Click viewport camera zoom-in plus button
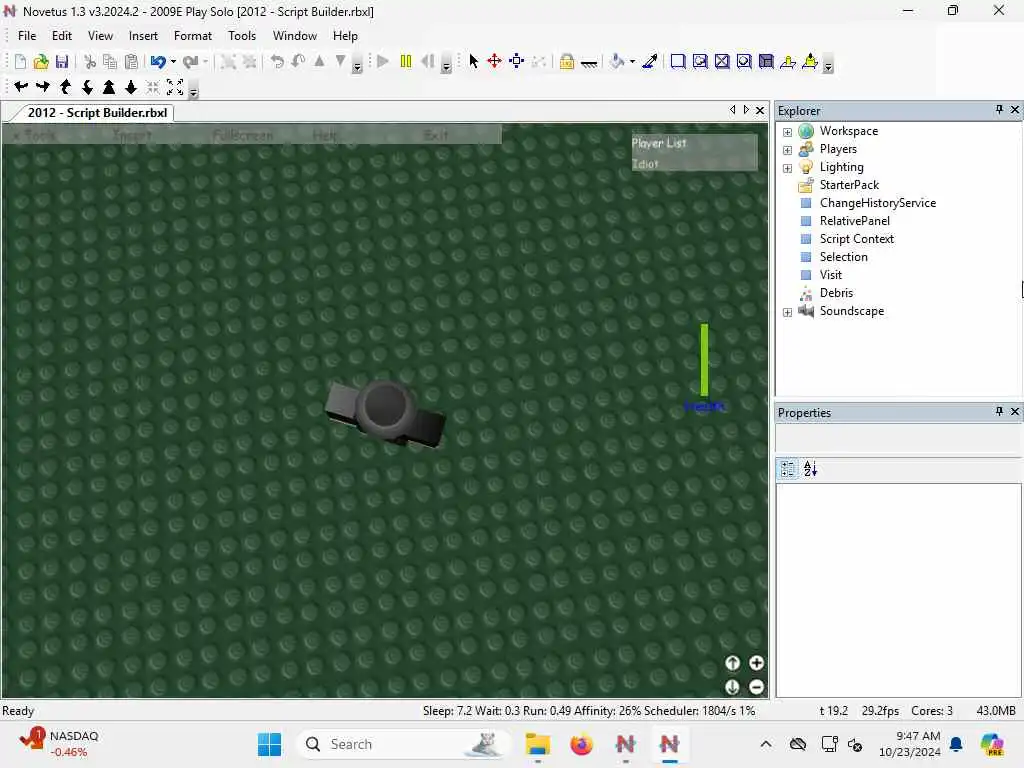 pos(756,663)
